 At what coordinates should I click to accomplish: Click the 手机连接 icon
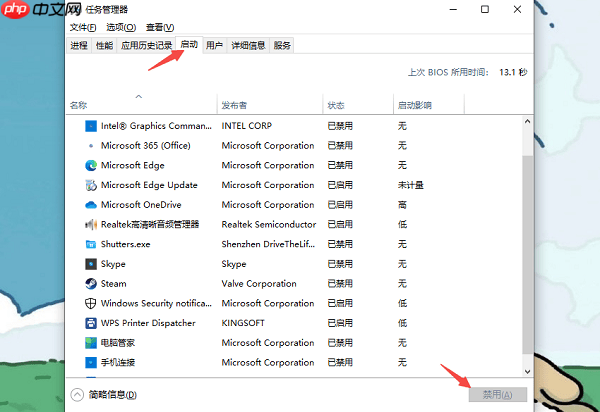pyautogui.click(x=91, y=362)
